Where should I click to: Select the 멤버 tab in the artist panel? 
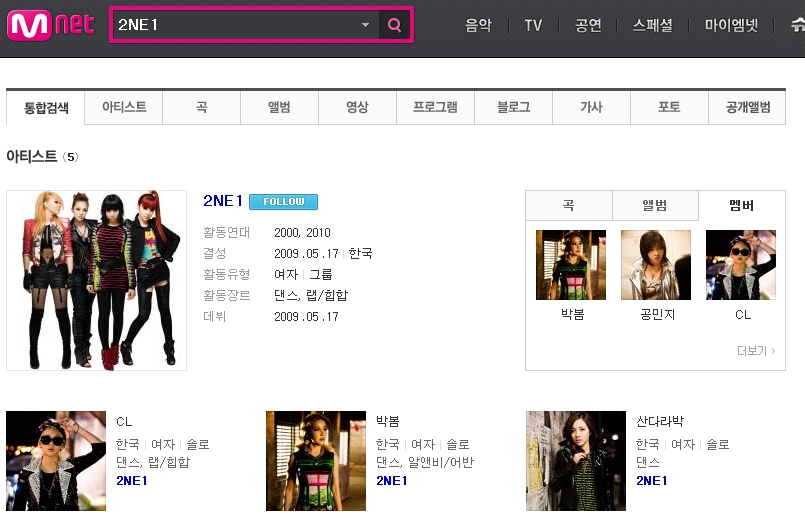pyautogui.click(x=741, y=205)
